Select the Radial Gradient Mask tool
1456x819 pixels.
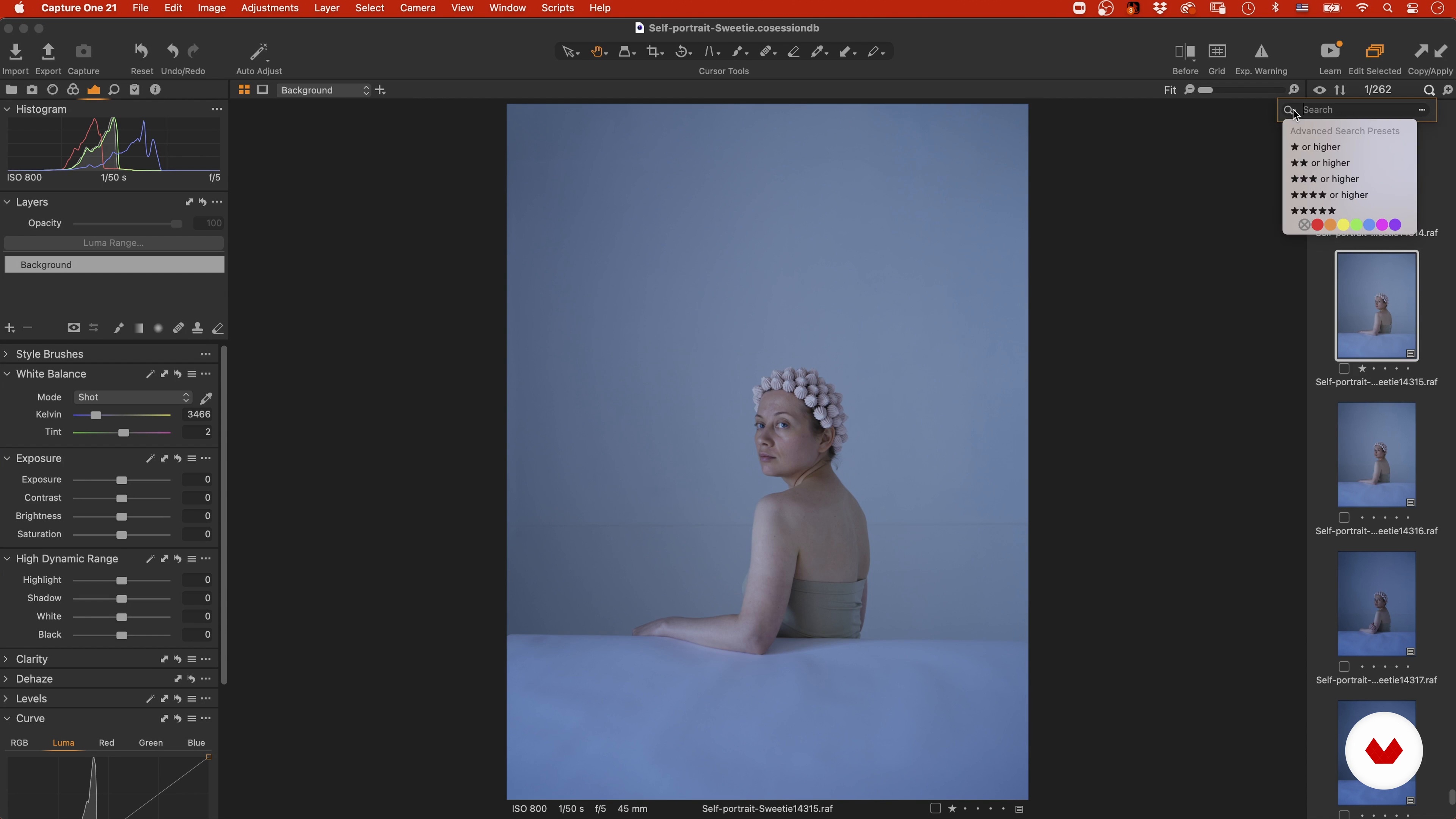pyautogui.click(x=158, y=328)
